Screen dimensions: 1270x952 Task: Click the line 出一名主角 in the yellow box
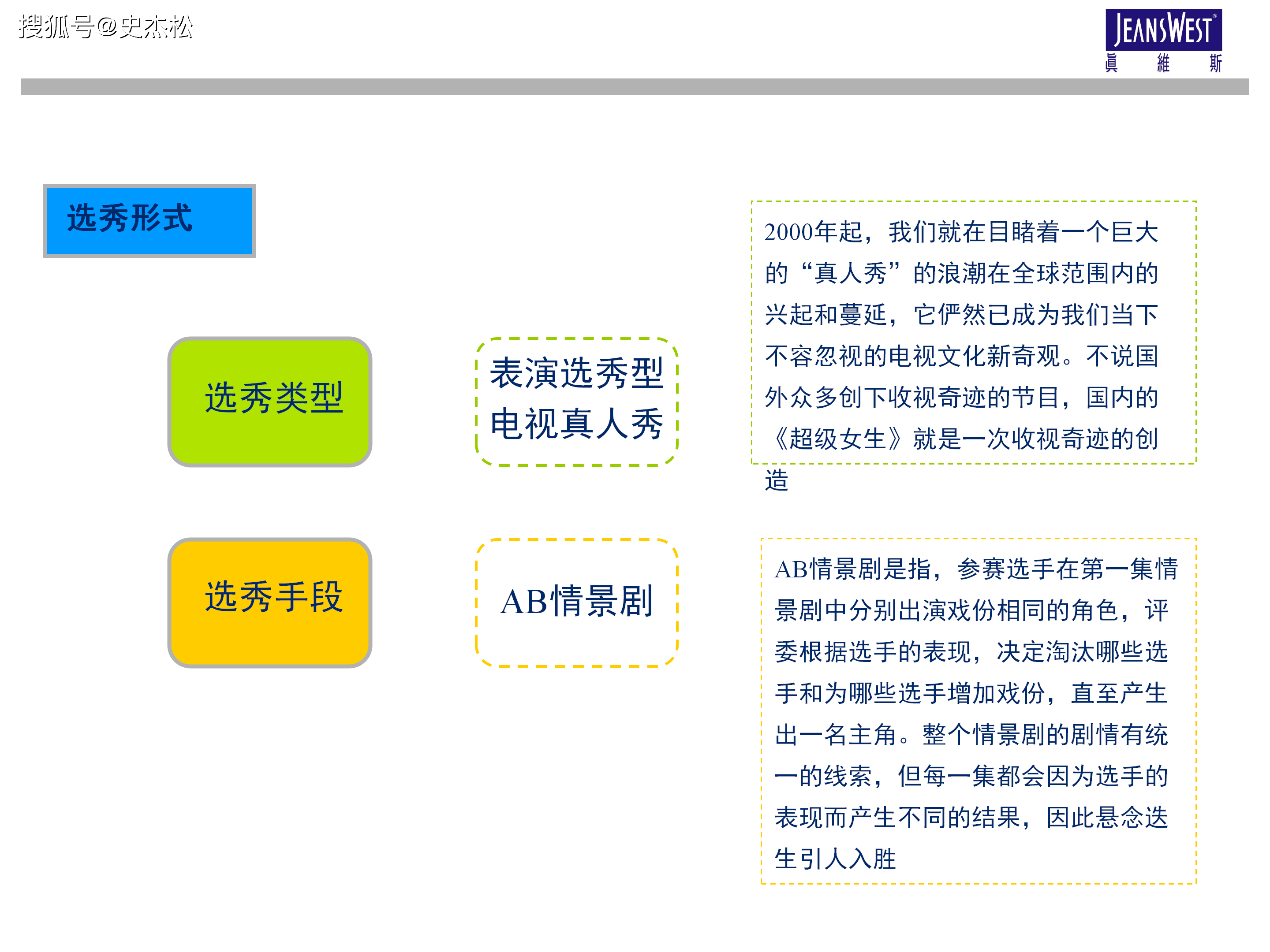pyautogui.click(x=835, y=735)
